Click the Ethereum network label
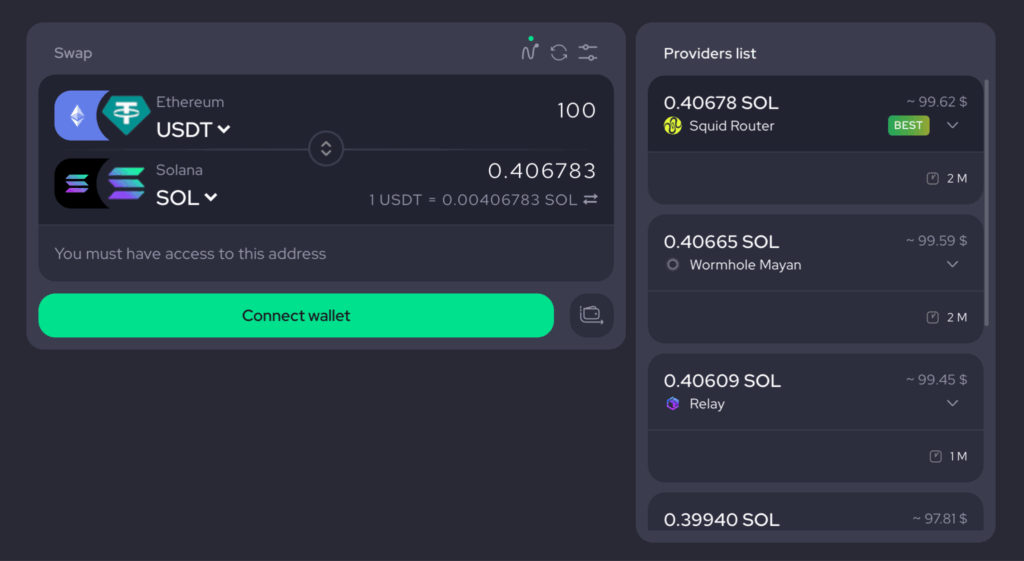This screenshot has width=1024, height=561. tap(190, 102)
